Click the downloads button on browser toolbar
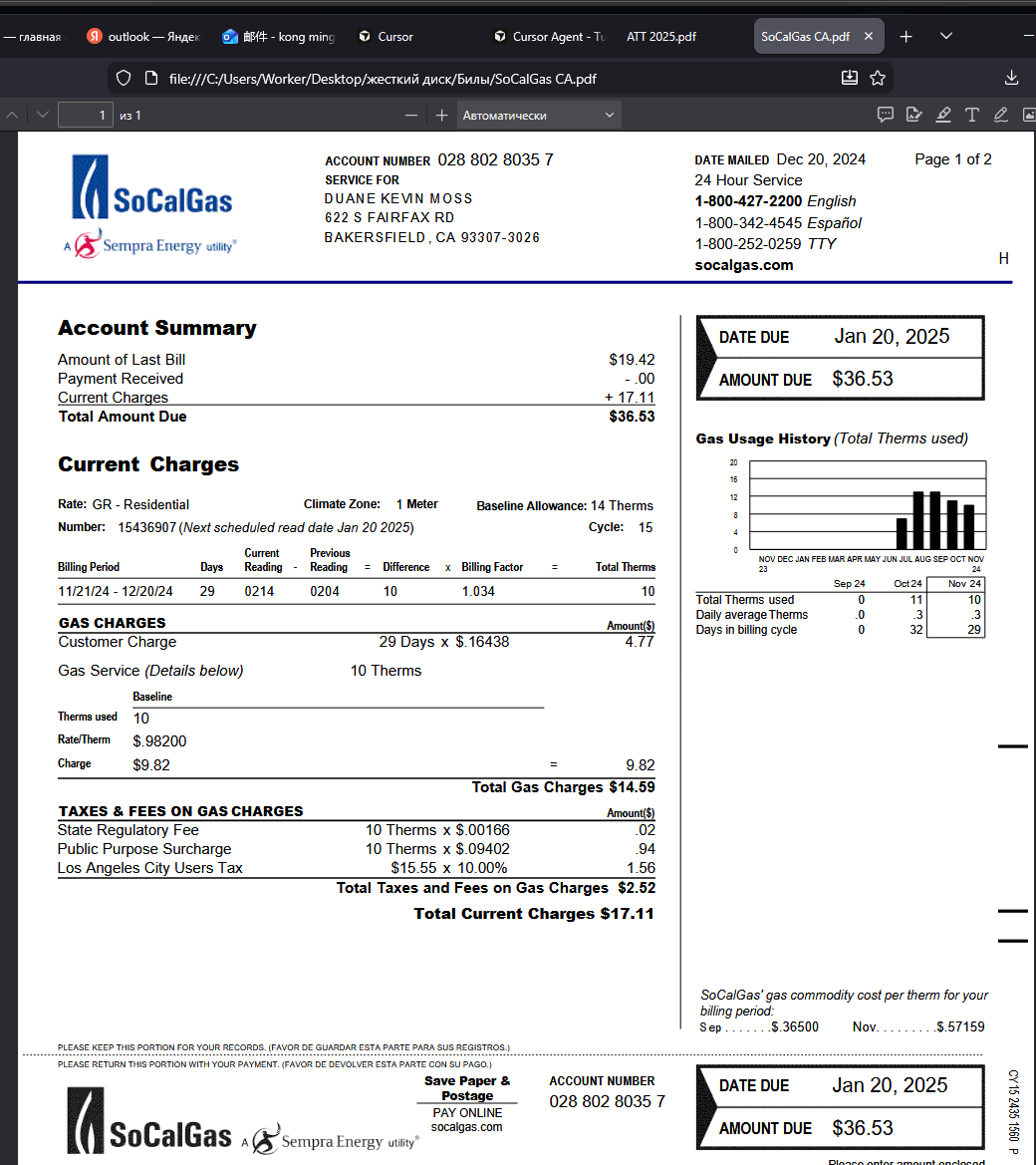This screenshot has width=1036, height=1165. pos(1011,78)
